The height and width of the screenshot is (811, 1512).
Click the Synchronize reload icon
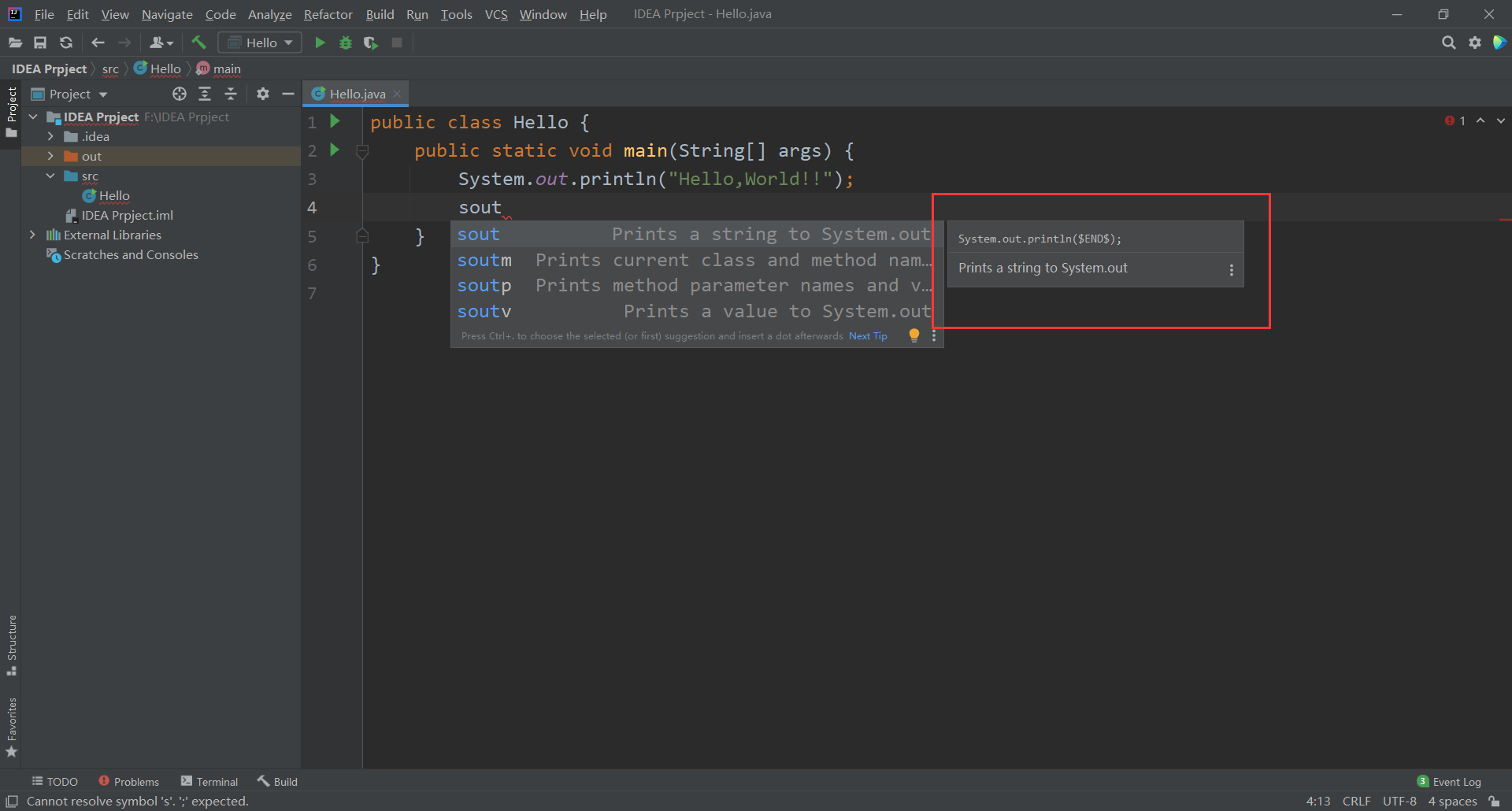pyautogui.click(x=66, y=43)
